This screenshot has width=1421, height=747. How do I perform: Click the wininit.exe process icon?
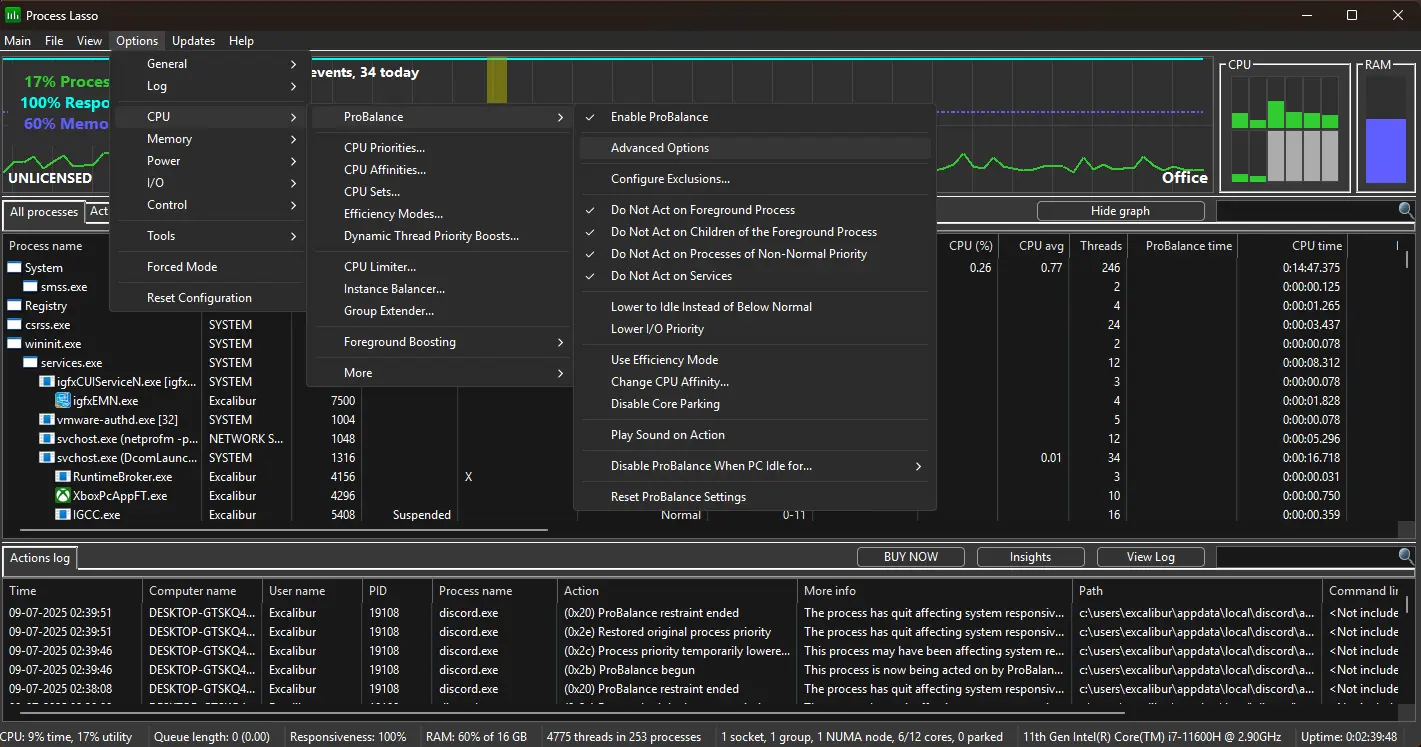[14, 344]
